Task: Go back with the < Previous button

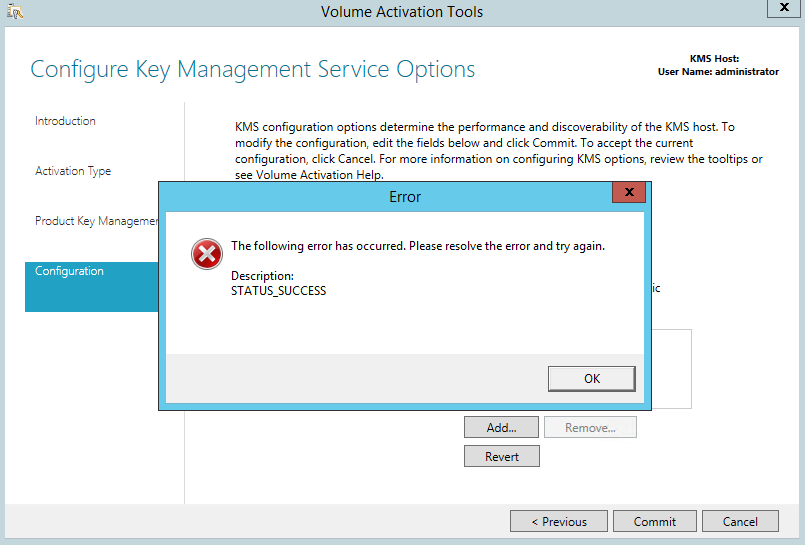Action: tap(558, 521)
